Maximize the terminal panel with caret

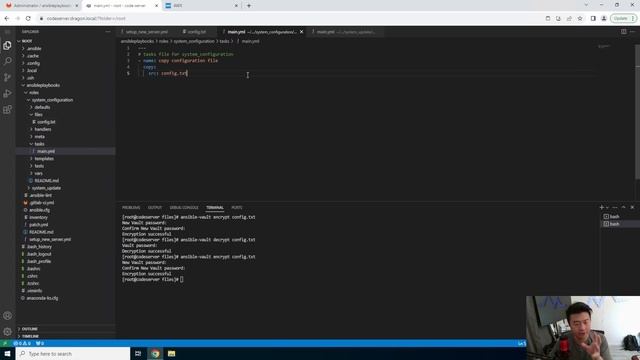coord(623,207)
